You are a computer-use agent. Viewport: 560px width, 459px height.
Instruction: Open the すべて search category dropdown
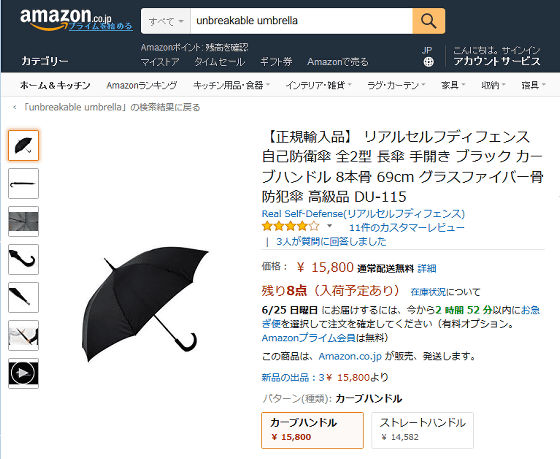click(166, 21)
